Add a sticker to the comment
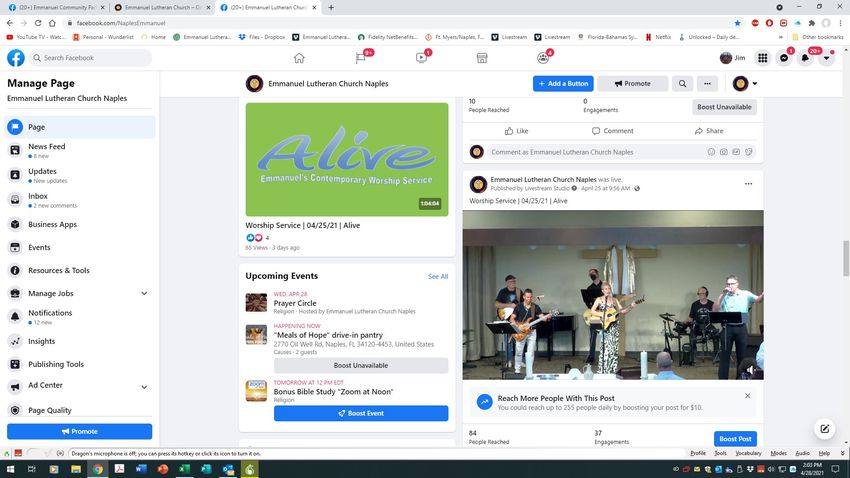This screenshot has width=850, height=478. (x=749, y=152)
